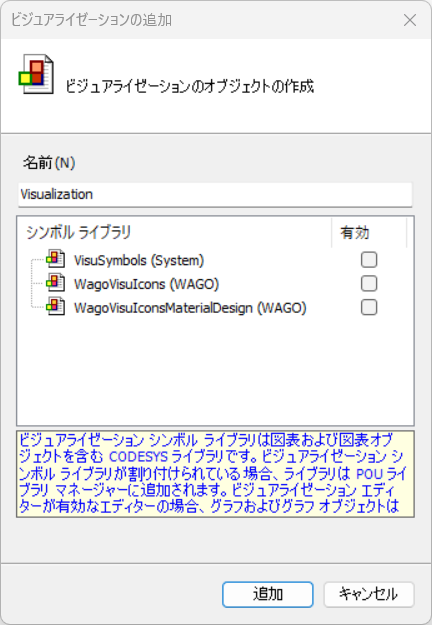The height and width of the screenshot is (625, 432).
Task: Click the blue library description text box
Action: [x=215, y=474]
